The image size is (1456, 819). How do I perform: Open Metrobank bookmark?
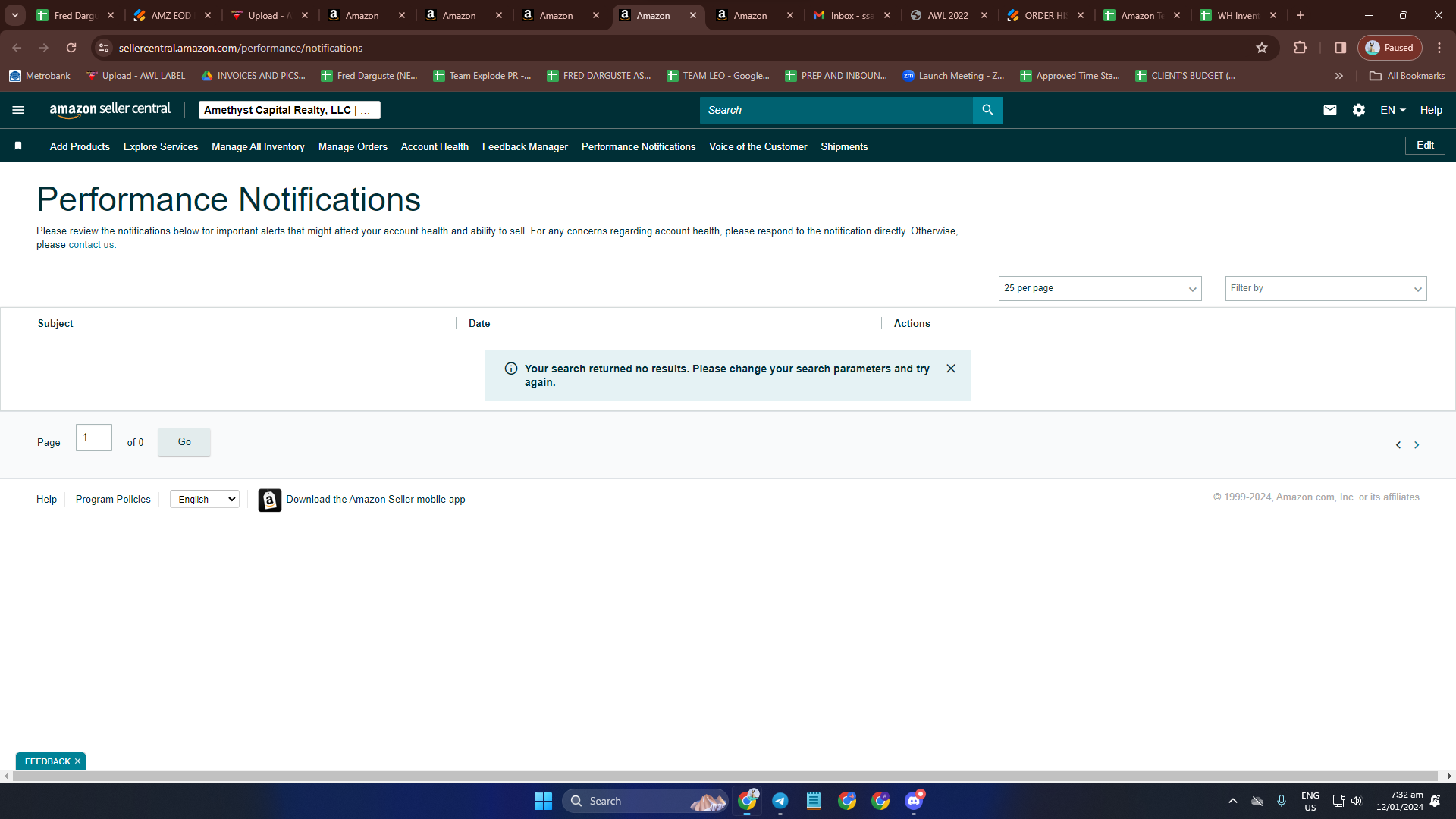pyautogui.click(x=39, y=76)
